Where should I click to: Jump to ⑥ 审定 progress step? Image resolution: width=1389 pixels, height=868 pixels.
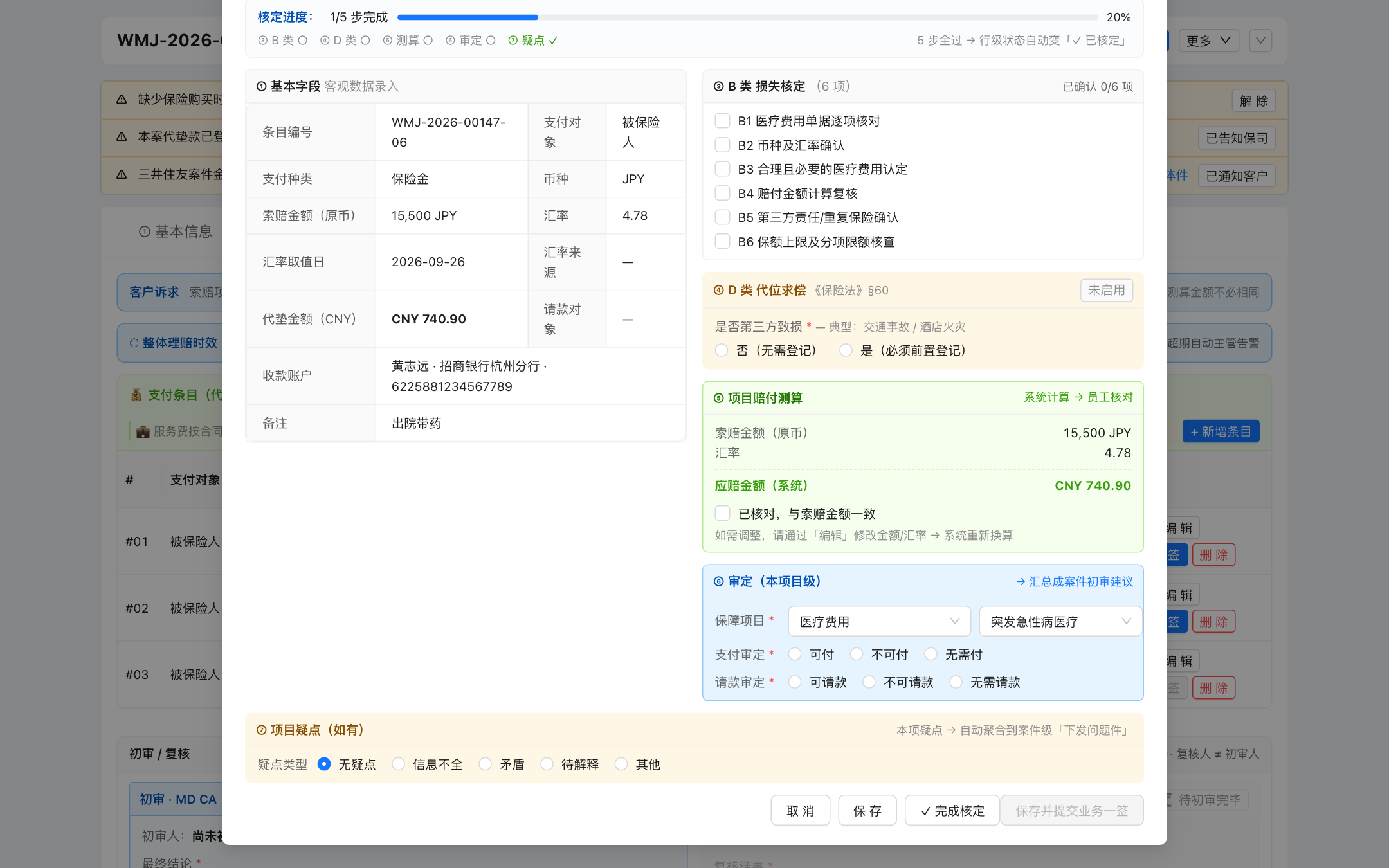[x=471, y=41]
